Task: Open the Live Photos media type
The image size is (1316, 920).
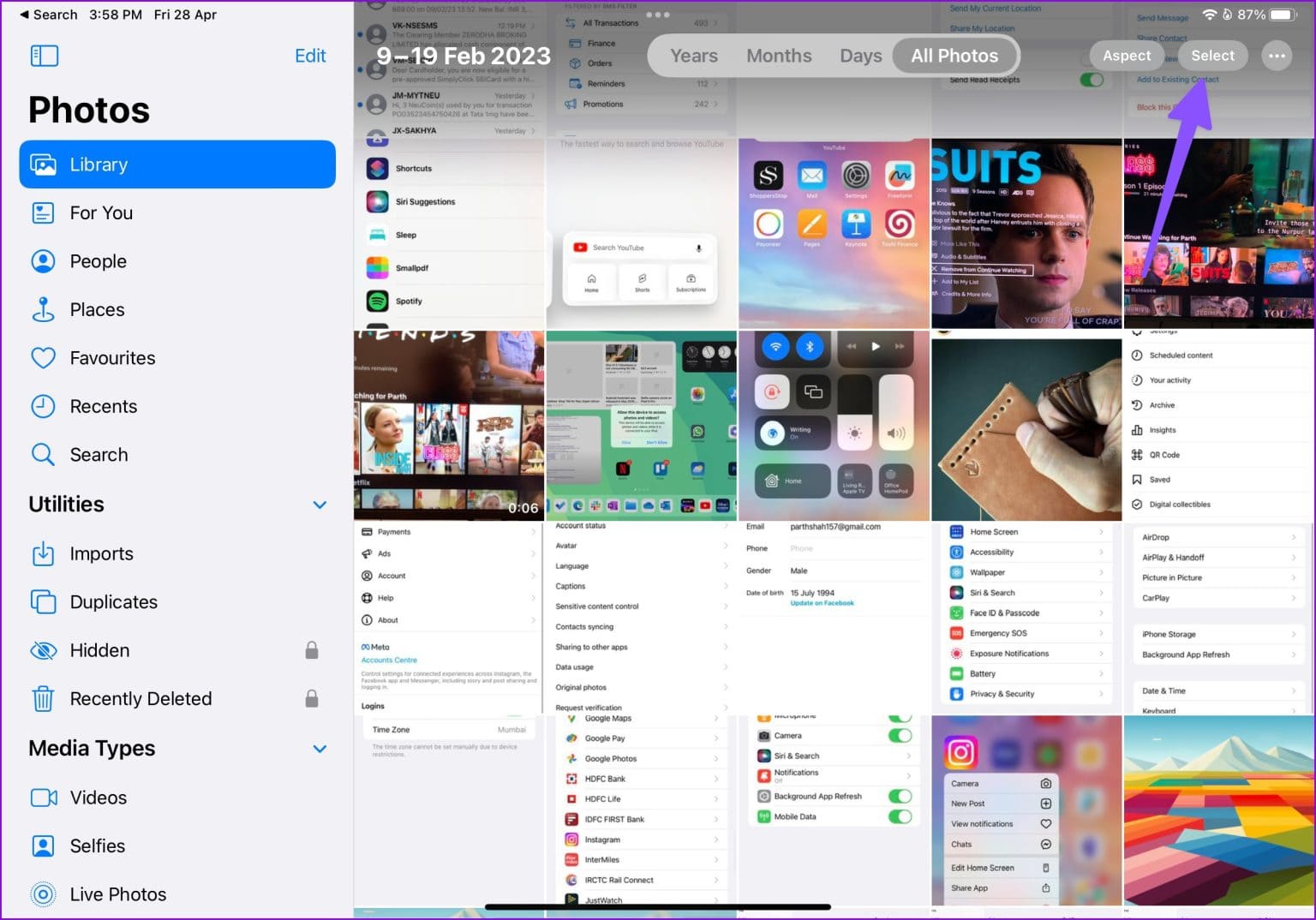Action: [x=177, y=894]
